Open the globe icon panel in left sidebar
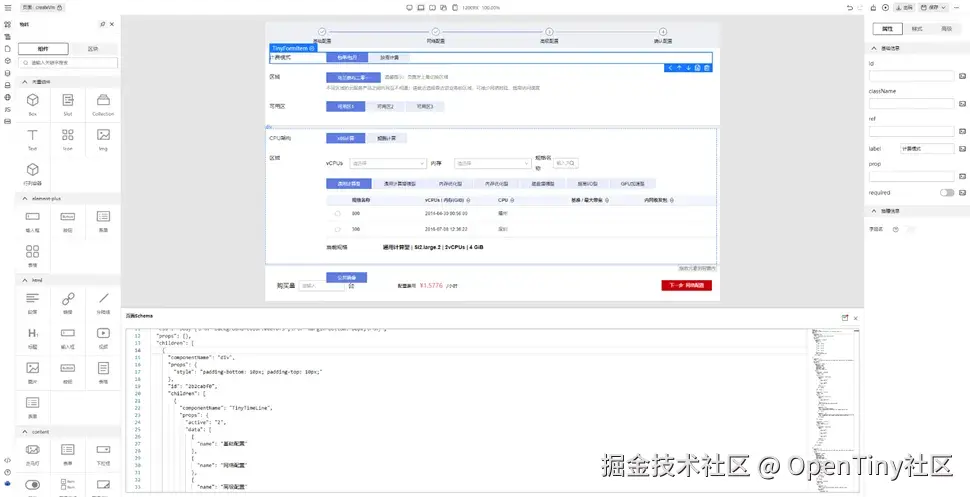Screen dimensions: 970x497 [x=7, y=97]
